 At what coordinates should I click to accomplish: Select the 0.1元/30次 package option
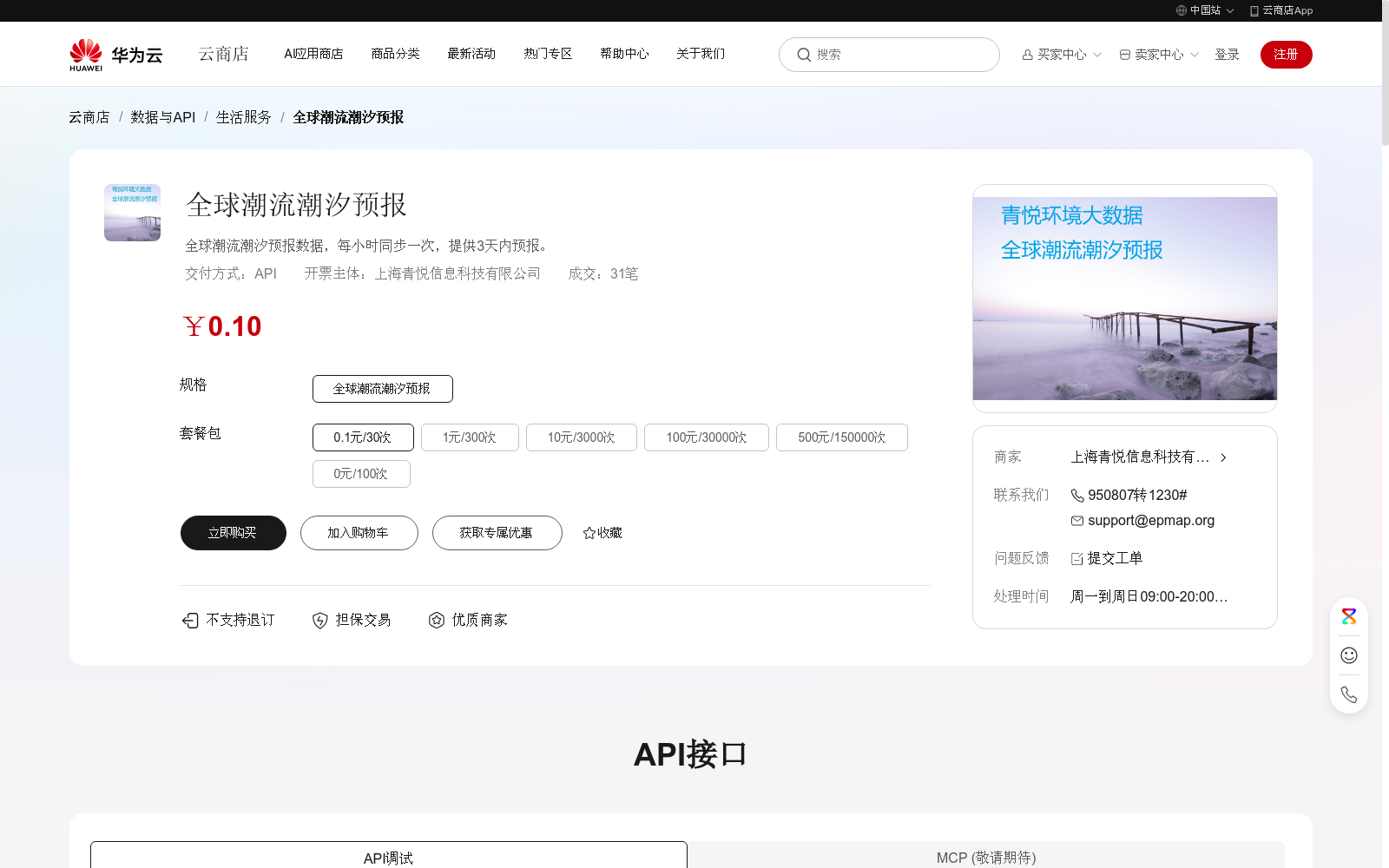(x=362, y=437)
